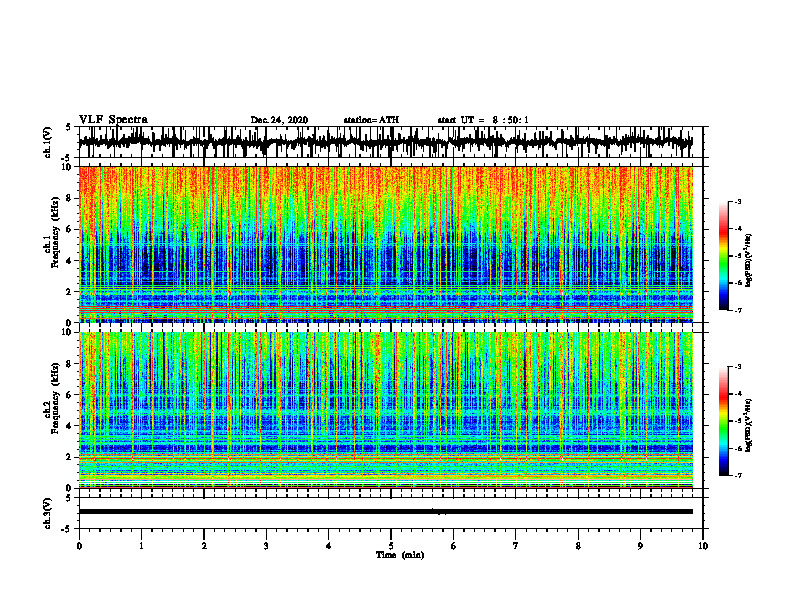This screenshot has width=792, height=612.
Task: Click the ch.2 colorbar log(PSD) label
Action: 749,425
